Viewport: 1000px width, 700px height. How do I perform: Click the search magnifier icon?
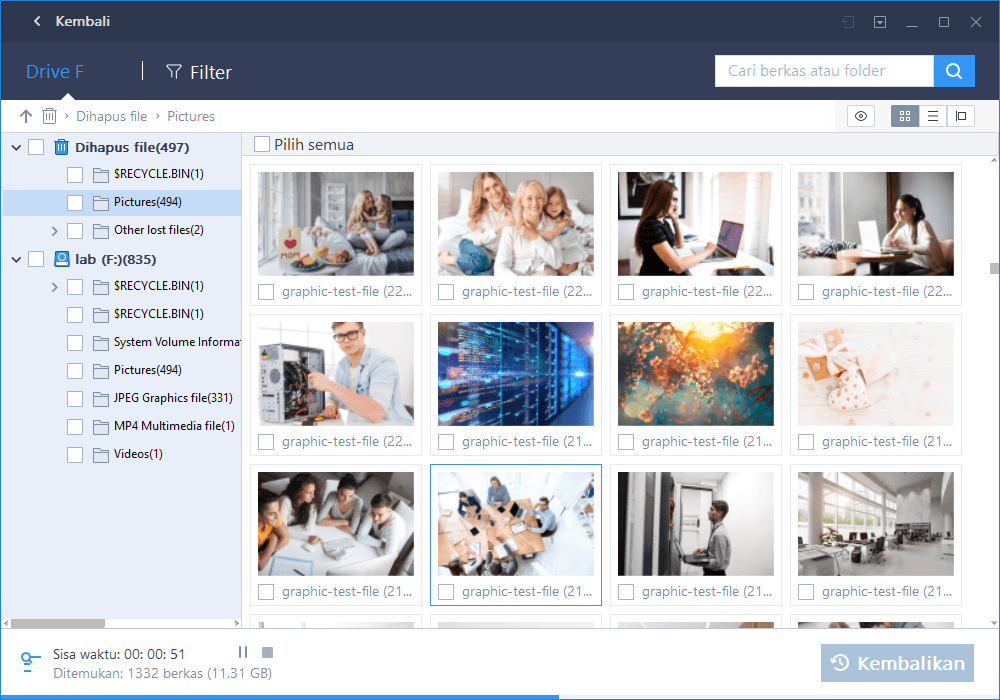point(953,71)
